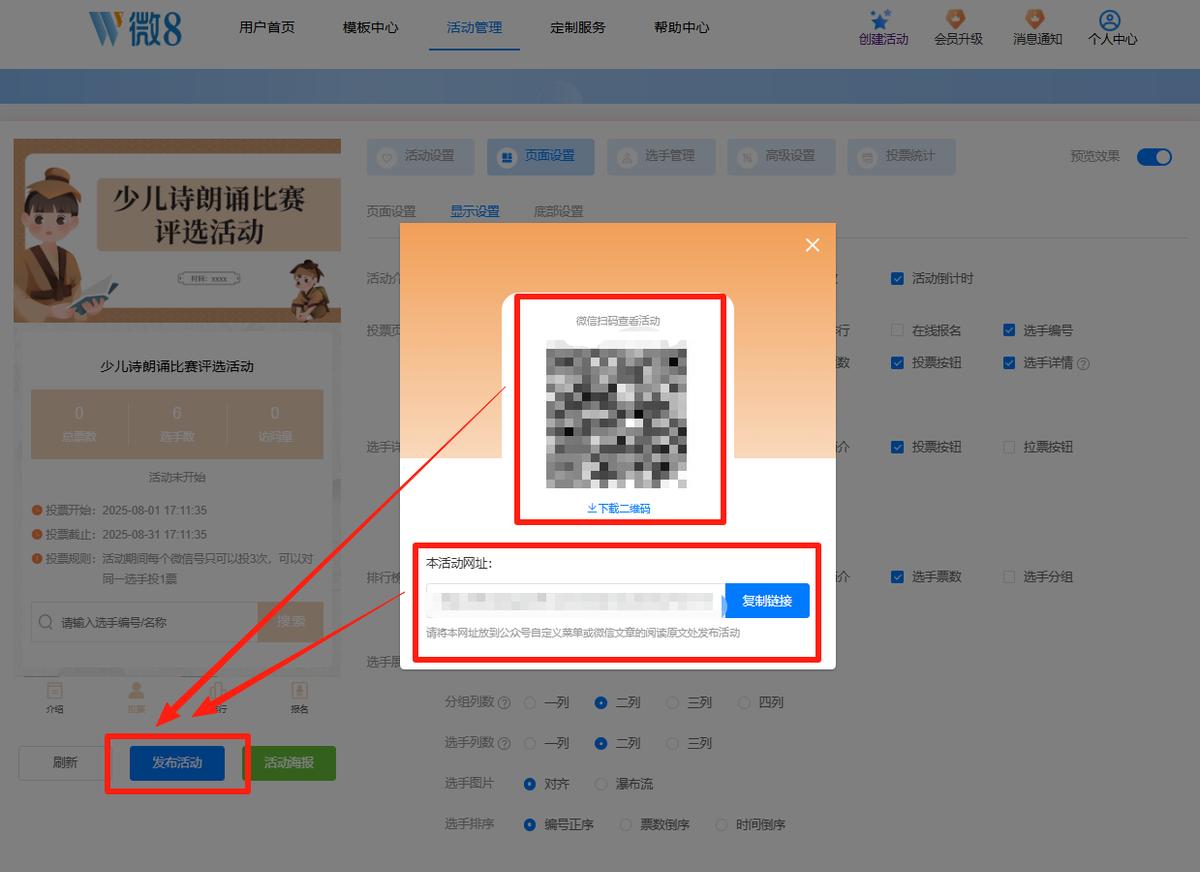Turn off the 预览效果 switch

click(x=1154, y=157)
